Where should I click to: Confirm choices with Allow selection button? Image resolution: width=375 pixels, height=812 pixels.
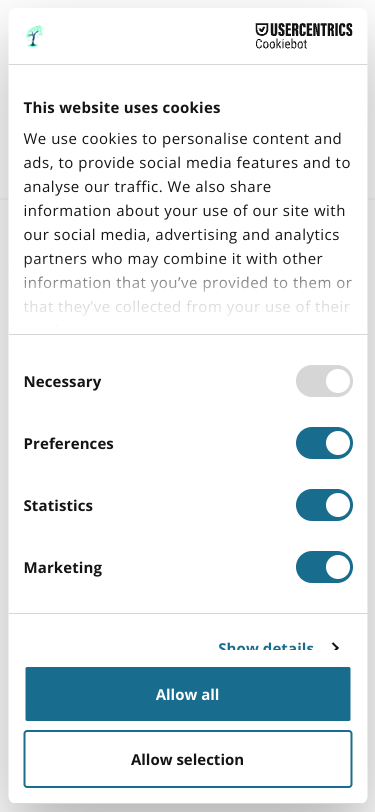click(x=188, y=759)
